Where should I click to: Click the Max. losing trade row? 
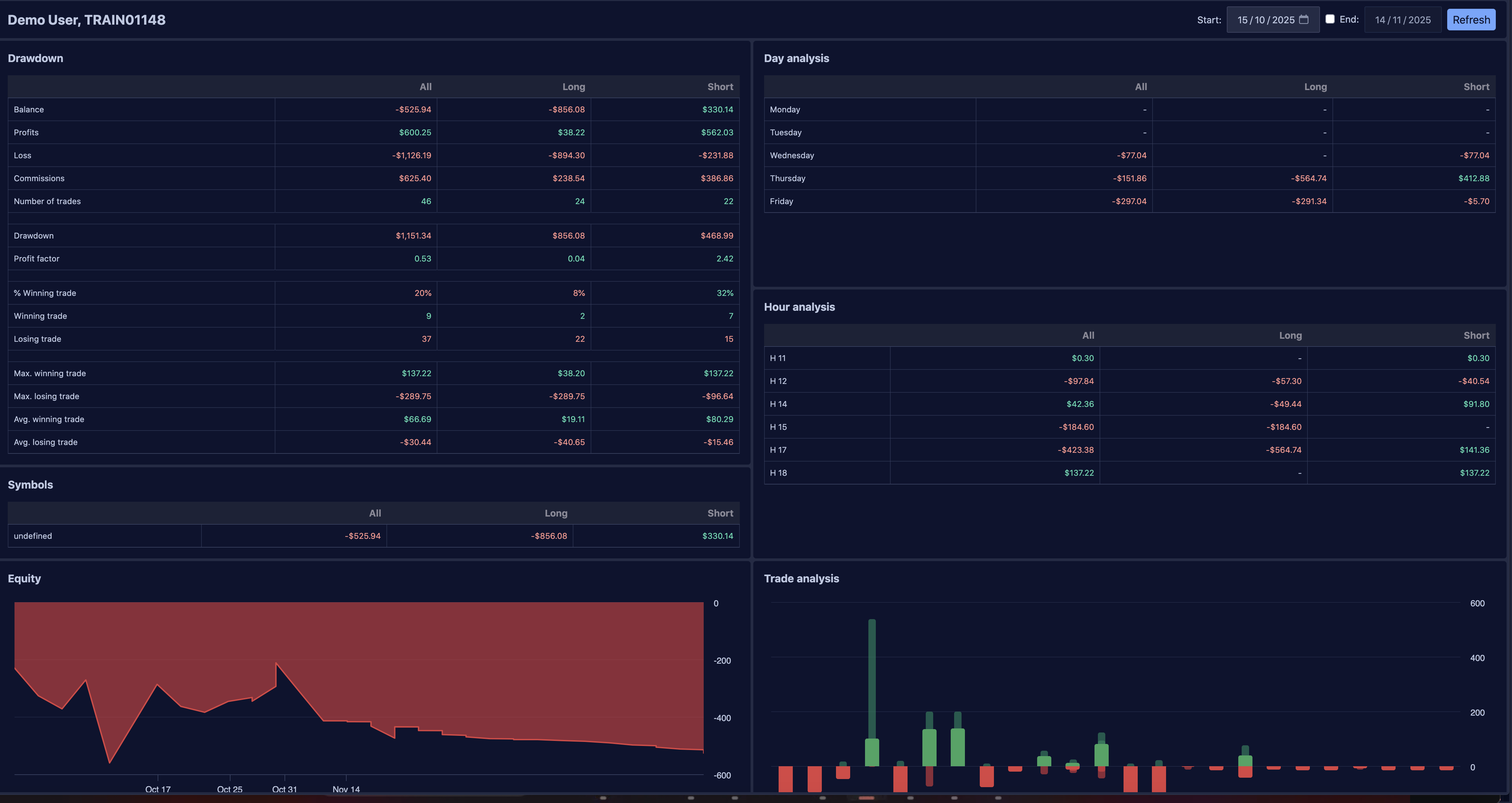coord(46,396)
